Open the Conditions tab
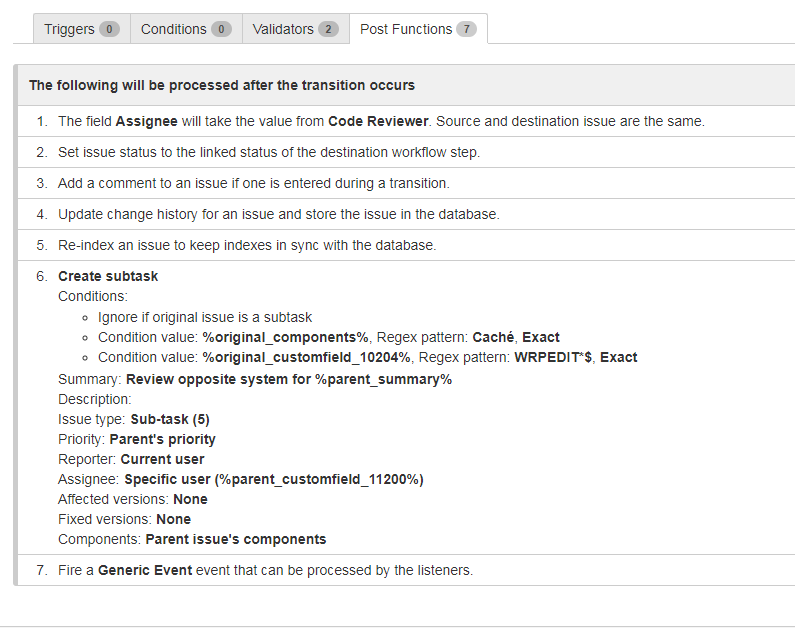This screenshot has width=795, height=628. (173, 29)
